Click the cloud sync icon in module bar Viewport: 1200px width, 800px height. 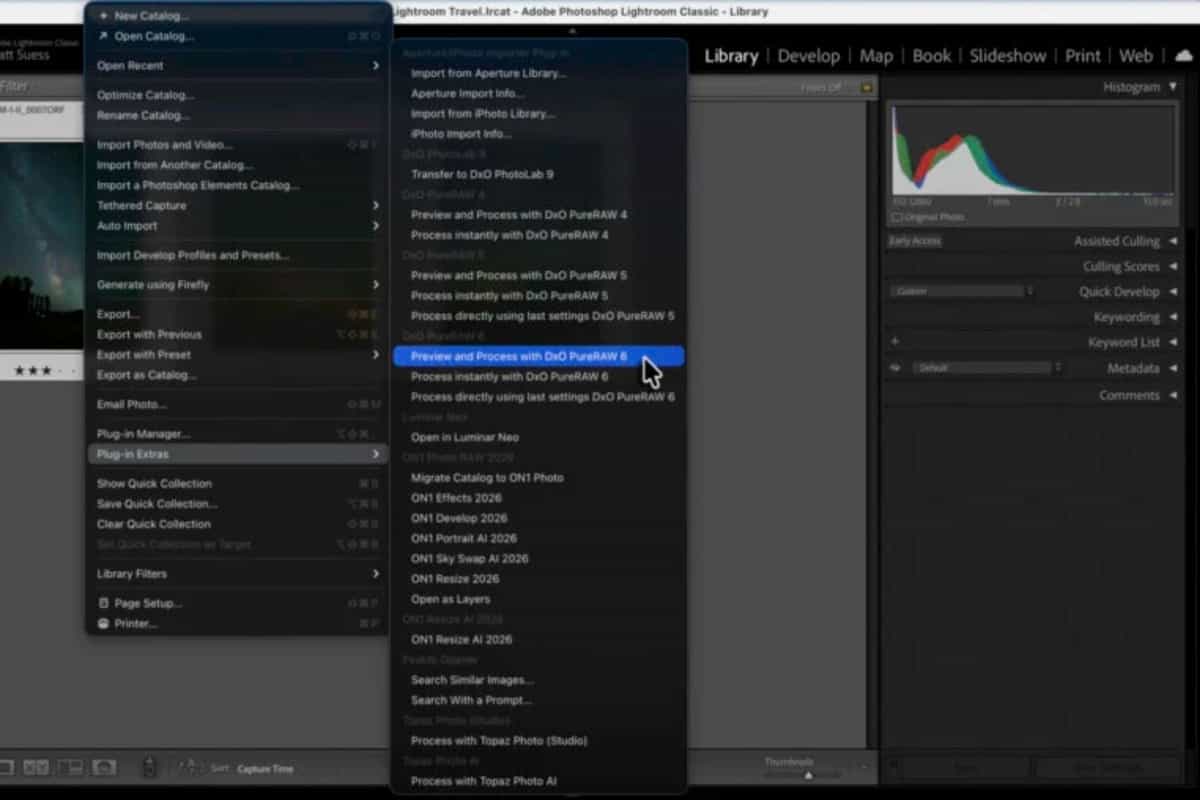[1183, 55]
